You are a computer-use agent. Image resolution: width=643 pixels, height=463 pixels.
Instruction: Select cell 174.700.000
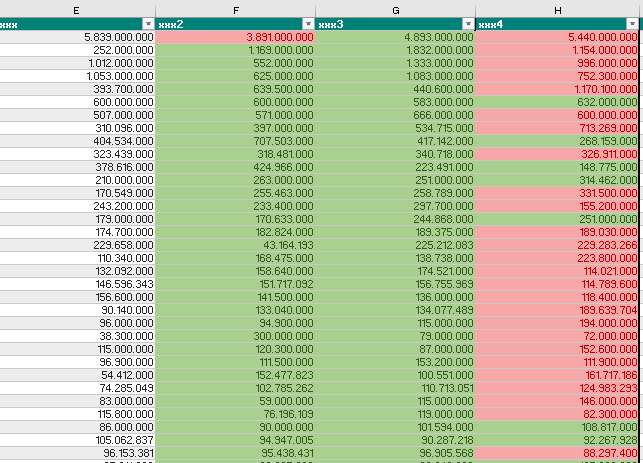click(x=78, y=232)
